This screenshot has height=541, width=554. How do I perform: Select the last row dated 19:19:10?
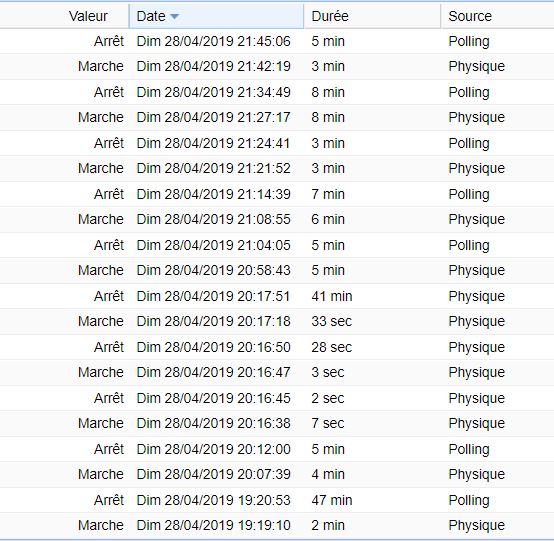pyautogui.click(x=277, y=525)
